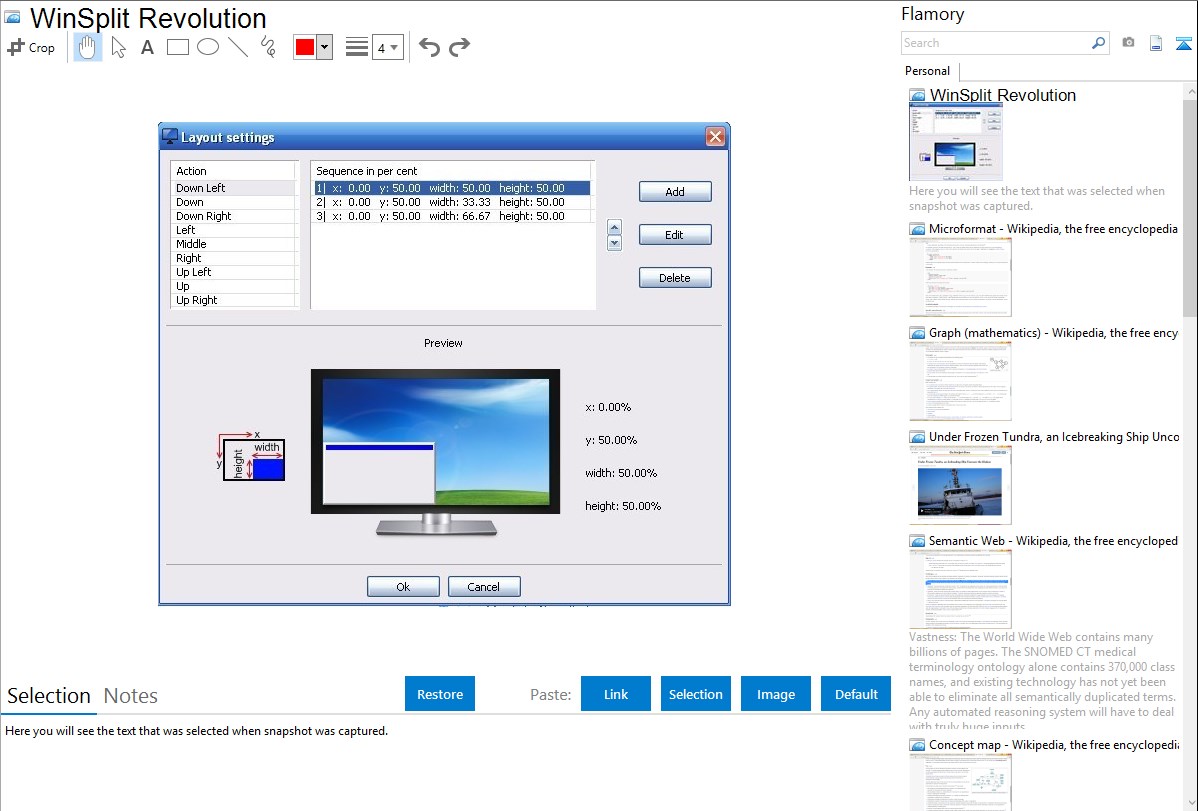Undo the last annotation

tap(429, 47)
